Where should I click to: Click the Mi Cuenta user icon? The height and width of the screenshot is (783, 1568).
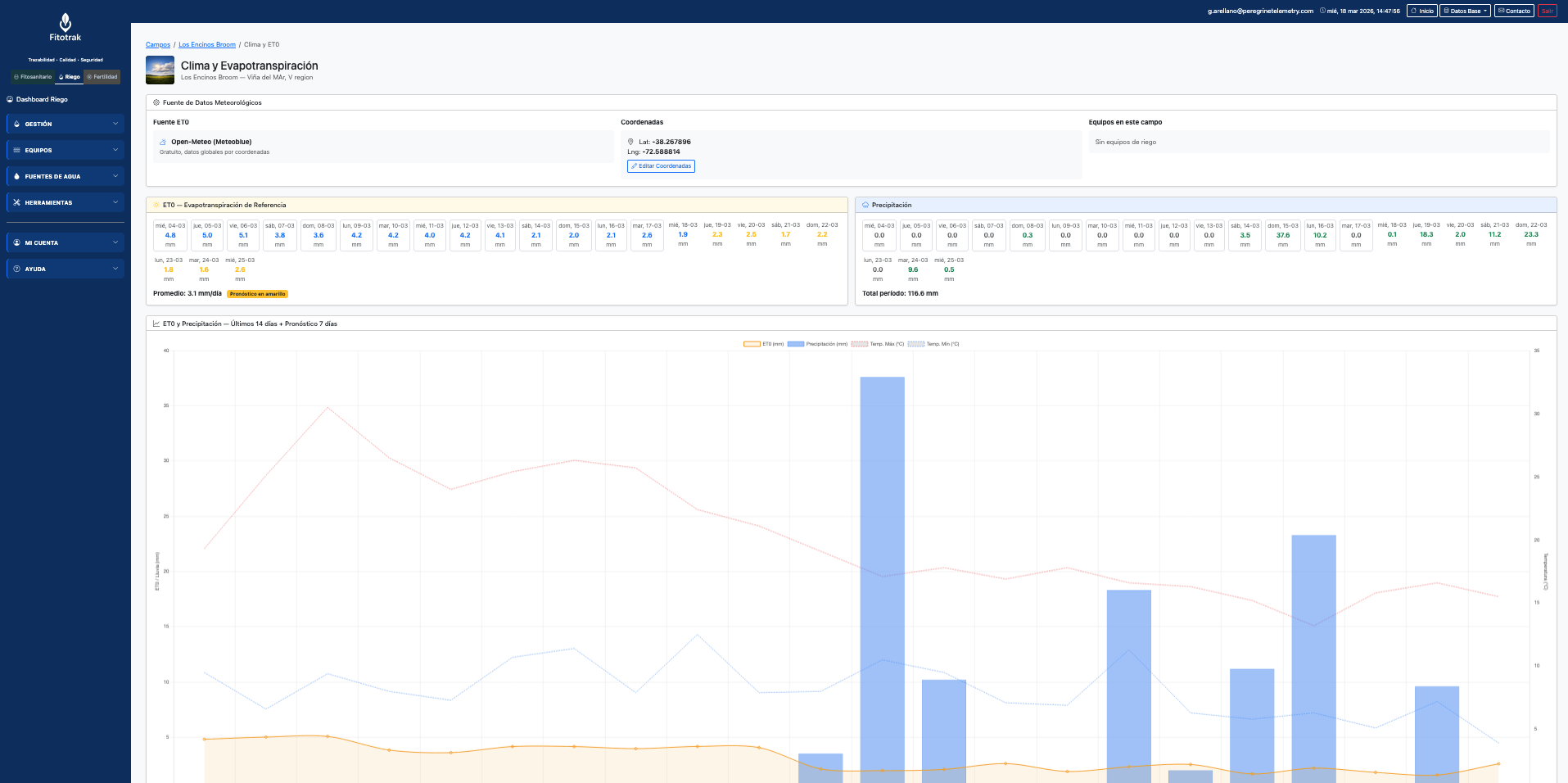(16, 243)
